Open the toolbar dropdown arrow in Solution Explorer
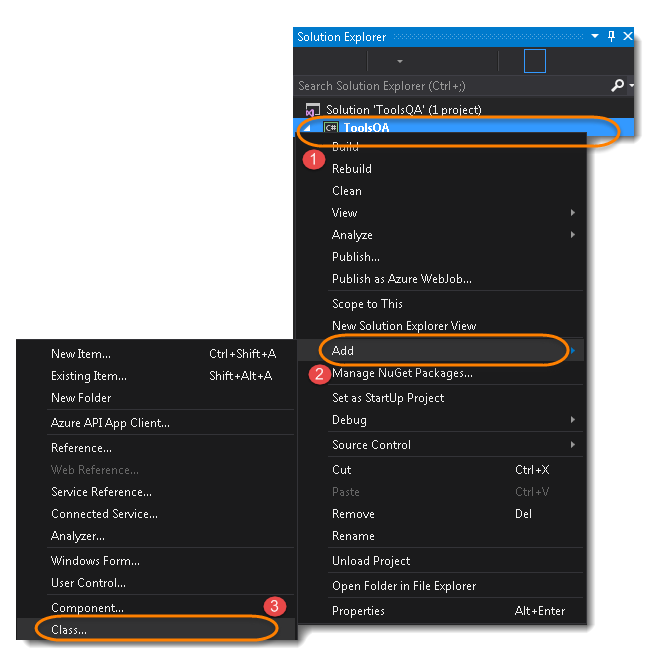The width and height of the screenshot is (649, 663). [x=400, y=62]
